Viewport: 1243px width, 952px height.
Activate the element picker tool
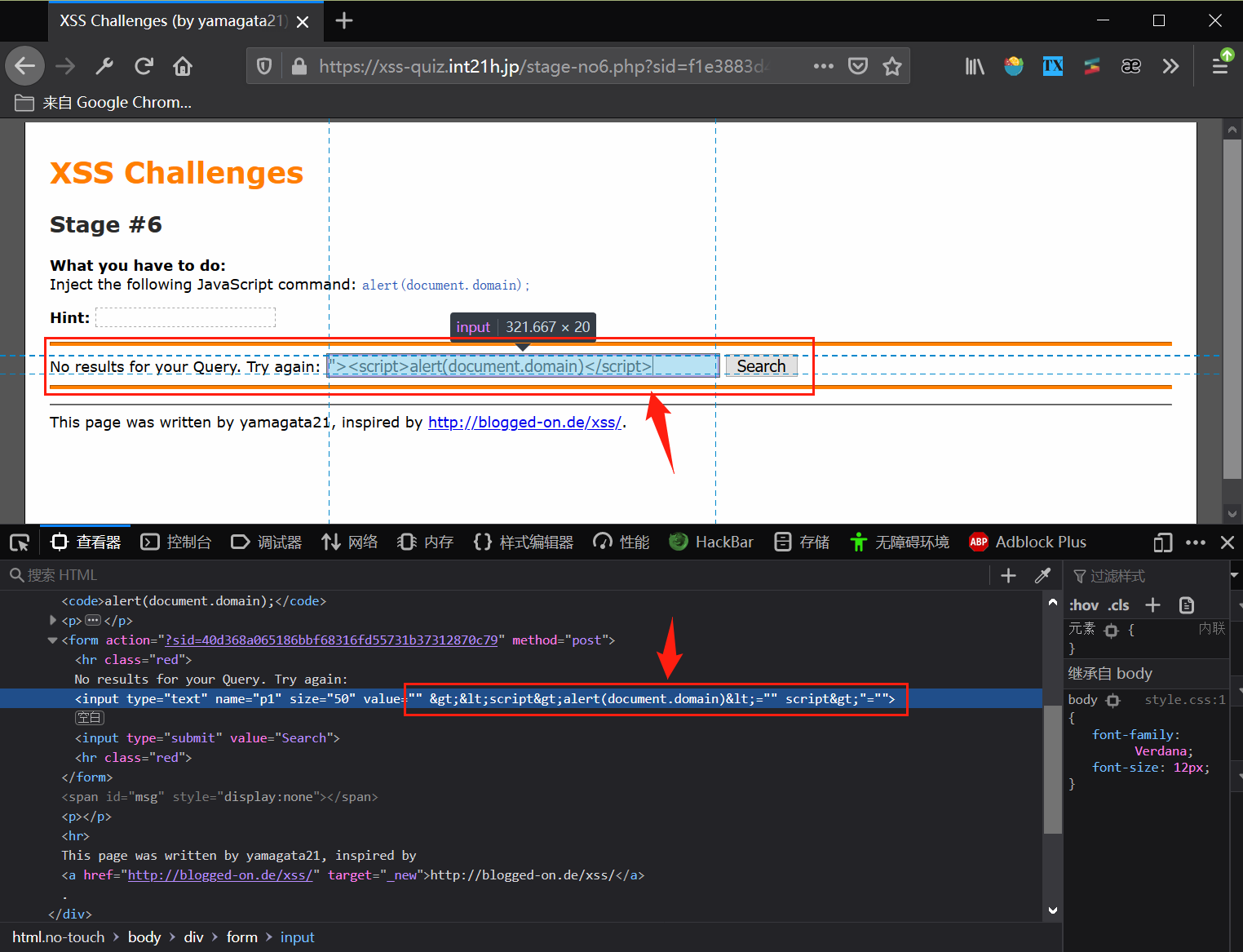click(x=20, y=542)
